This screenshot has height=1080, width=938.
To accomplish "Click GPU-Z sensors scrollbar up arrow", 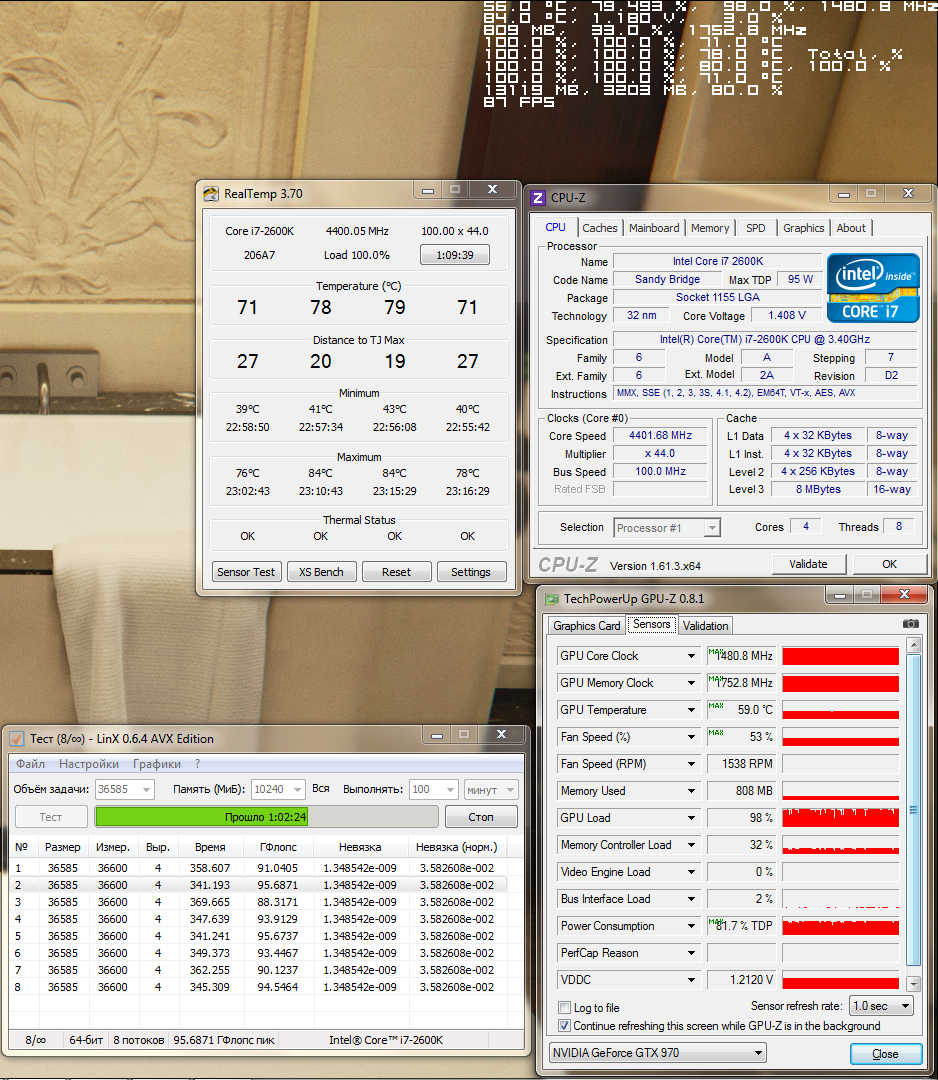I will click(x=913, y=645).
